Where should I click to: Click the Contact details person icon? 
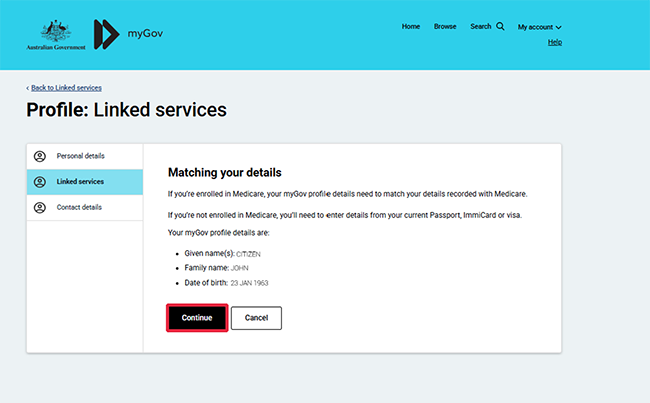40,208
